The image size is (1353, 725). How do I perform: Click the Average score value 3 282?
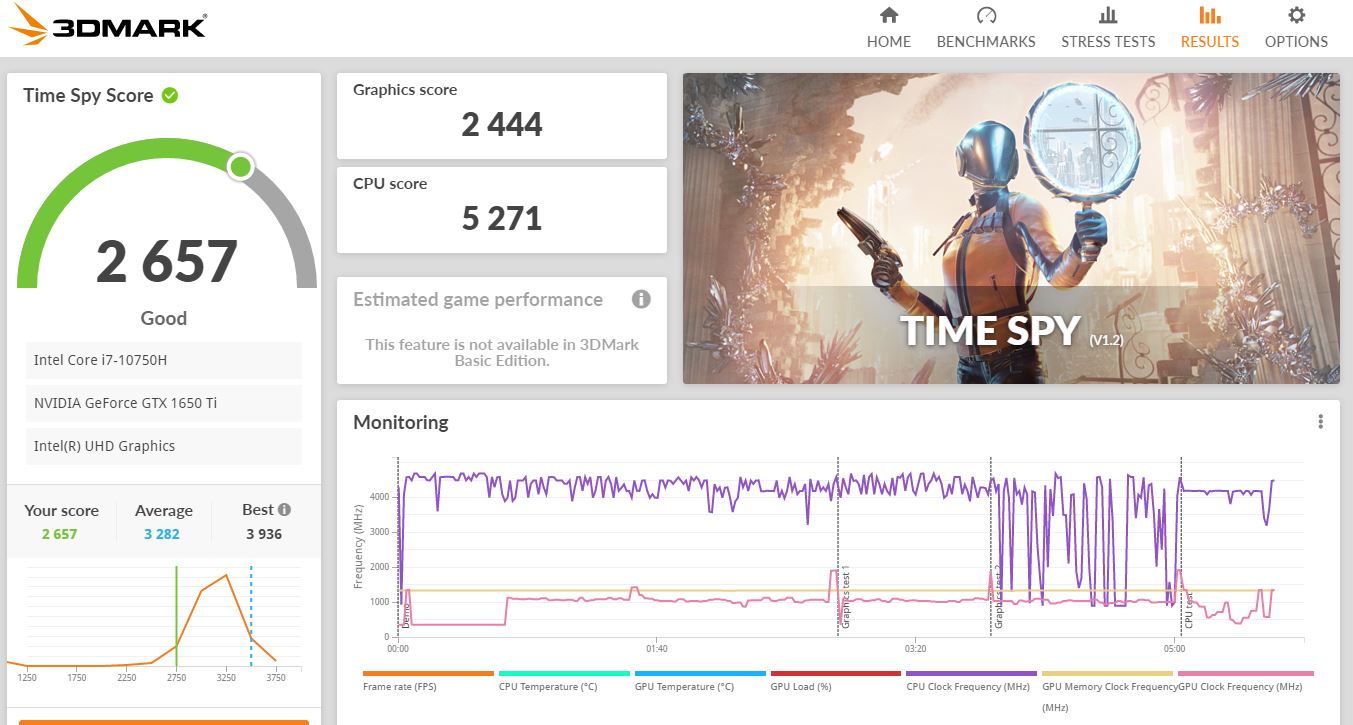coord(161,534)
